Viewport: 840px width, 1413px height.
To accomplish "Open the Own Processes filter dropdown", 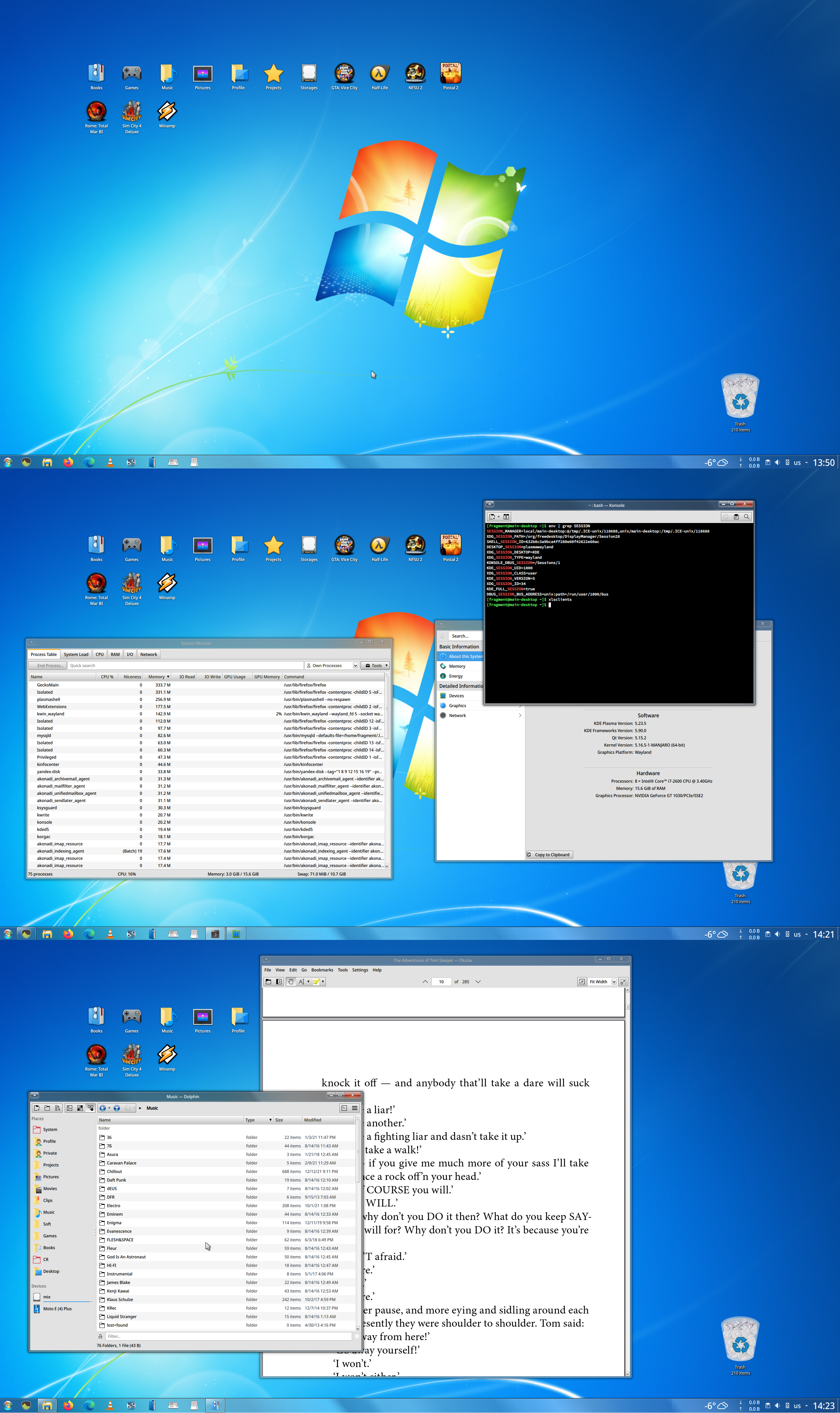I will [x=332, y=665].
